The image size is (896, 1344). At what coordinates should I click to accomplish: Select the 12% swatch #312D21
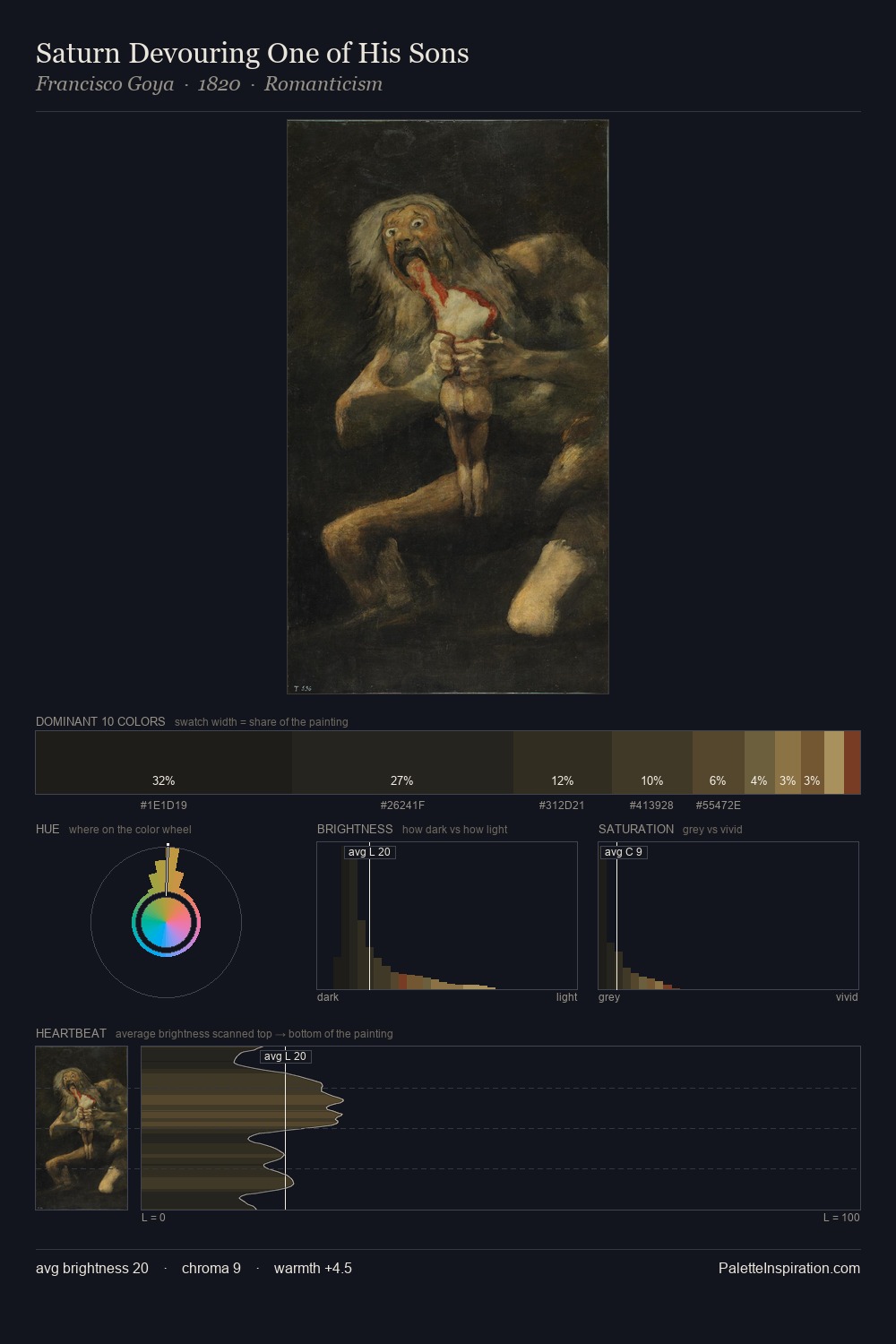[563, 762]
